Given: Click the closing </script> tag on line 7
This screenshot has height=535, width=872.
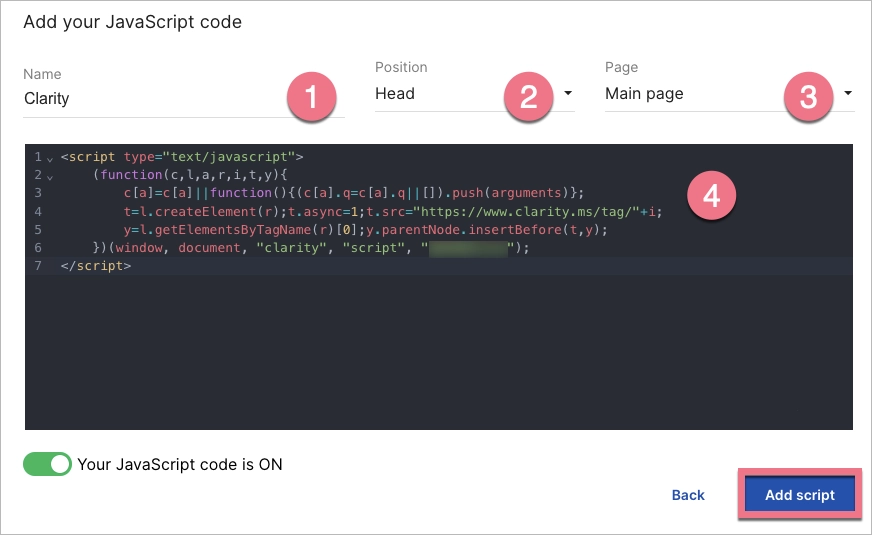Looking at the screenshot, I should [96, 266].
